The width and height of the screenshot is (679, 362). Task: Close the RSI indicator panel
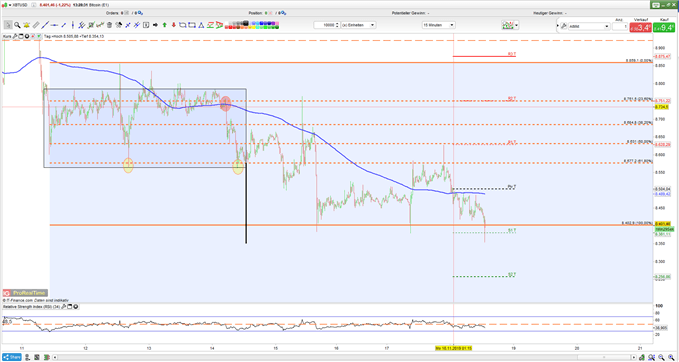tap(75, 307)
